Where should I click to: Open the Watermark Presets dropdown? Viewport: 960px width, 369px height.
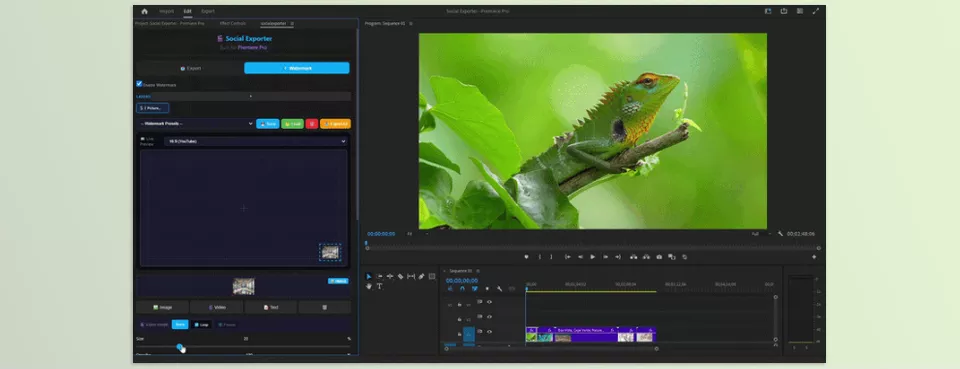point(196,124)
